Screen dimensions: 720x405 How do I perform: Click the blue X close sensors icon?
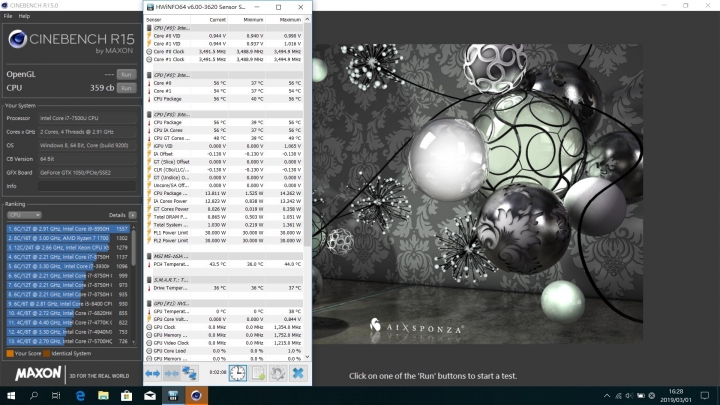[298, 373]
